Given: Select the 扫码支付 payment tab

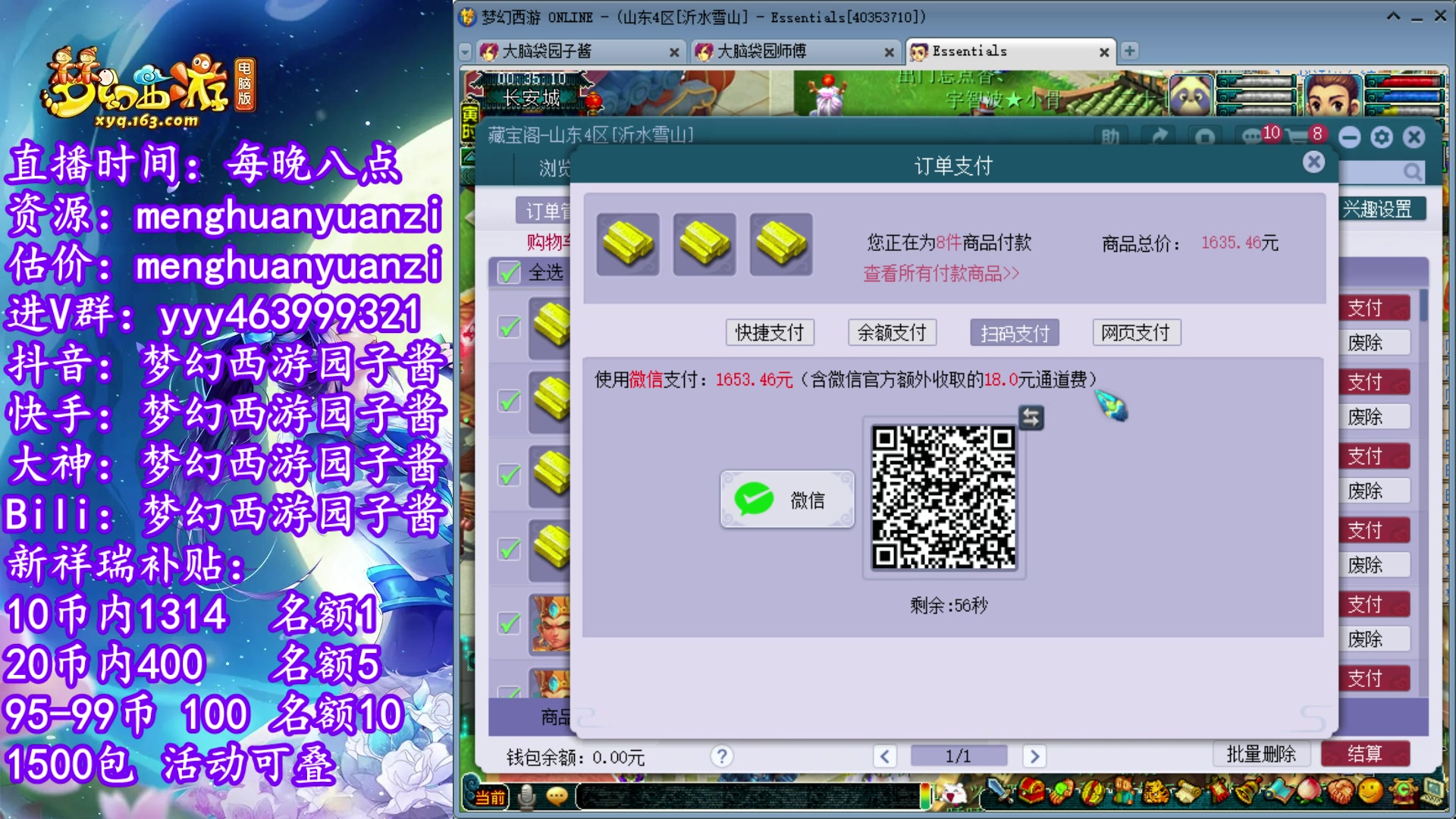Looking at the screenshot, I should click(1015, 332).
